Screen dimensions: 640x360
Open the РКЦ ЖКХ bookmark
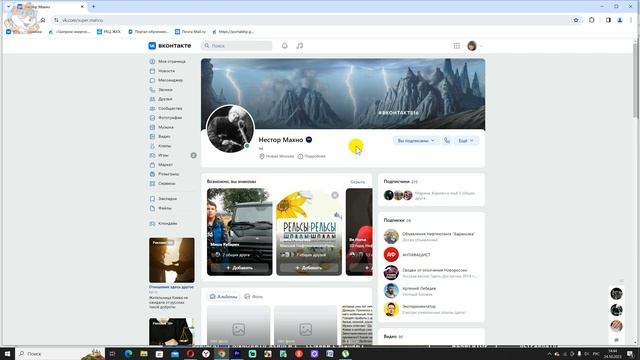tap(109, 31)
